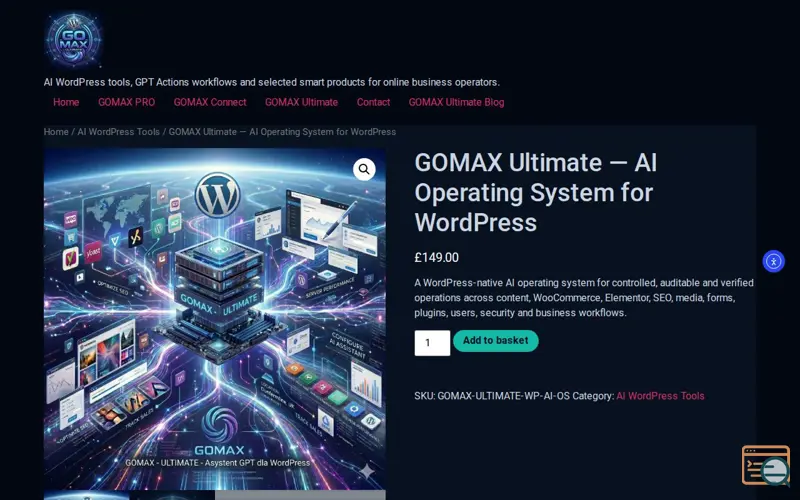Click the Home breadcrumb link
Image resolution: width=800 pixels, height=500 pixels.
(x=56, y=132)
